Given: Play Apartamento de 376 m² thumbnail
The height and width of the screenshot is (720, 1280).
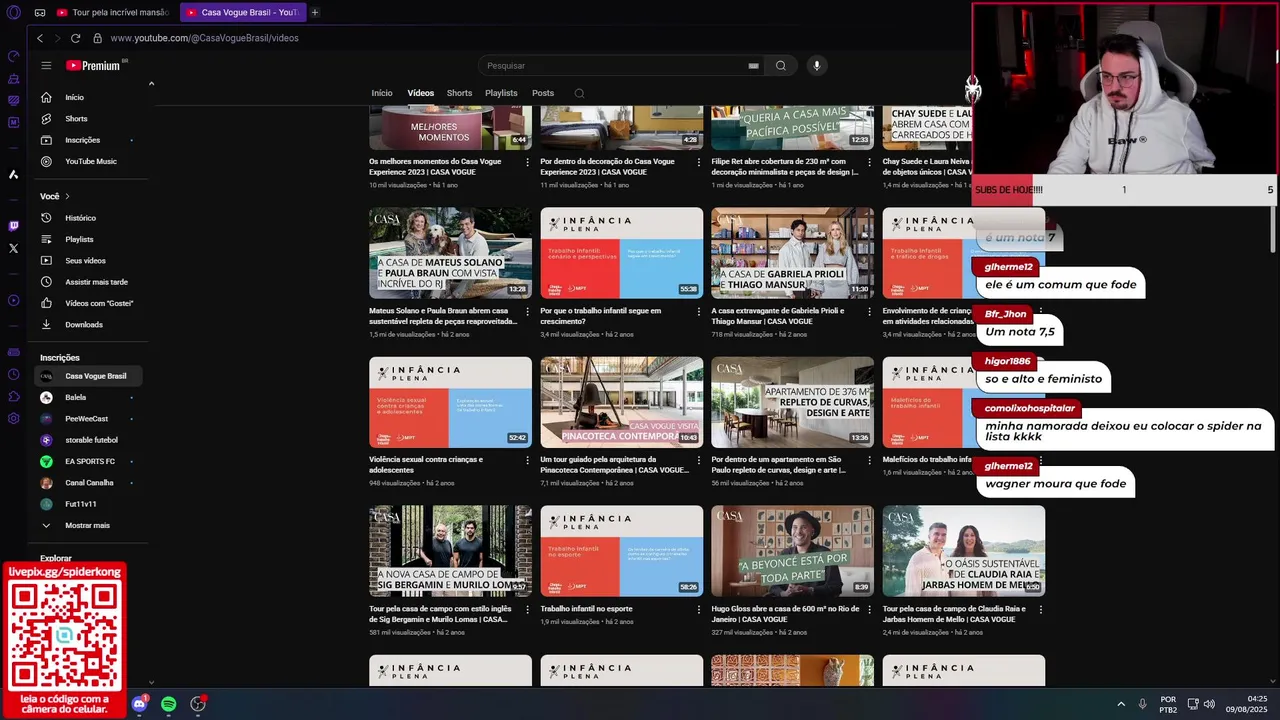Looking at the screenshot, I should click(x=792, y=402).
